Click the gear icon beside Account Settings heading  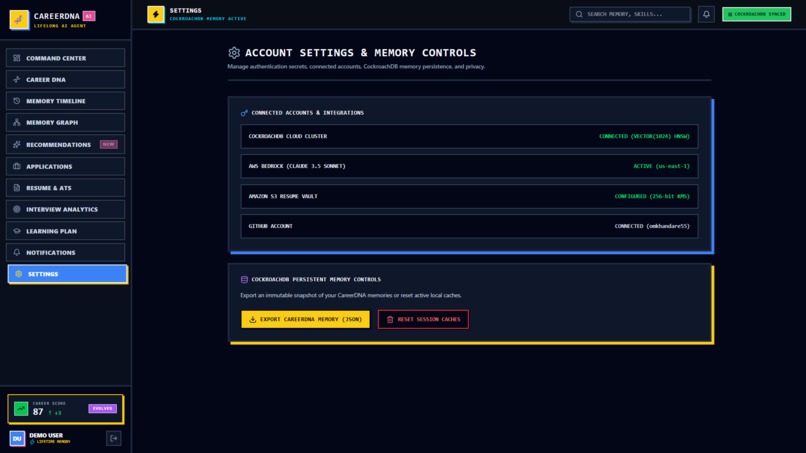coord(234,52)
